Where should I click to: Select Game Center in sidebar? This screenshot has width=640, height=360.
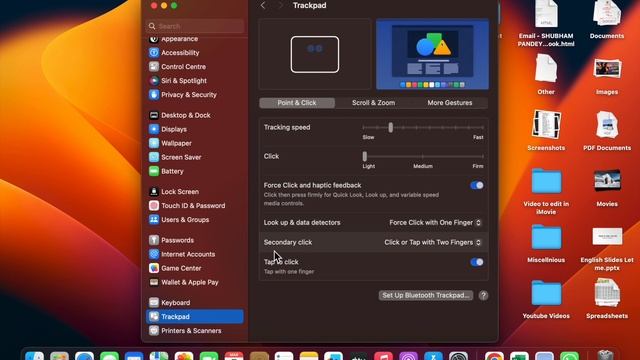(176, 268)
